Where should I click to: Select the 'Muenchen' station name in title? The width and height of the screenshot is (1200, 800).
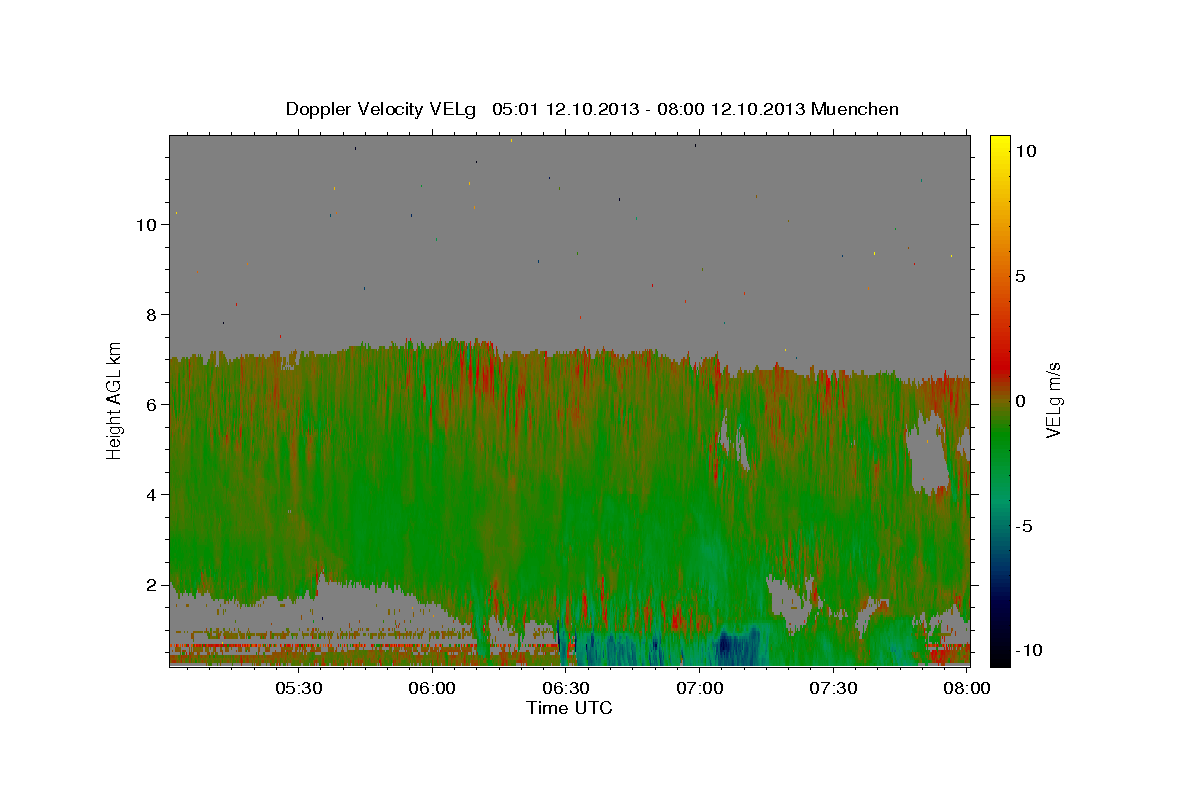coord(855,109)
